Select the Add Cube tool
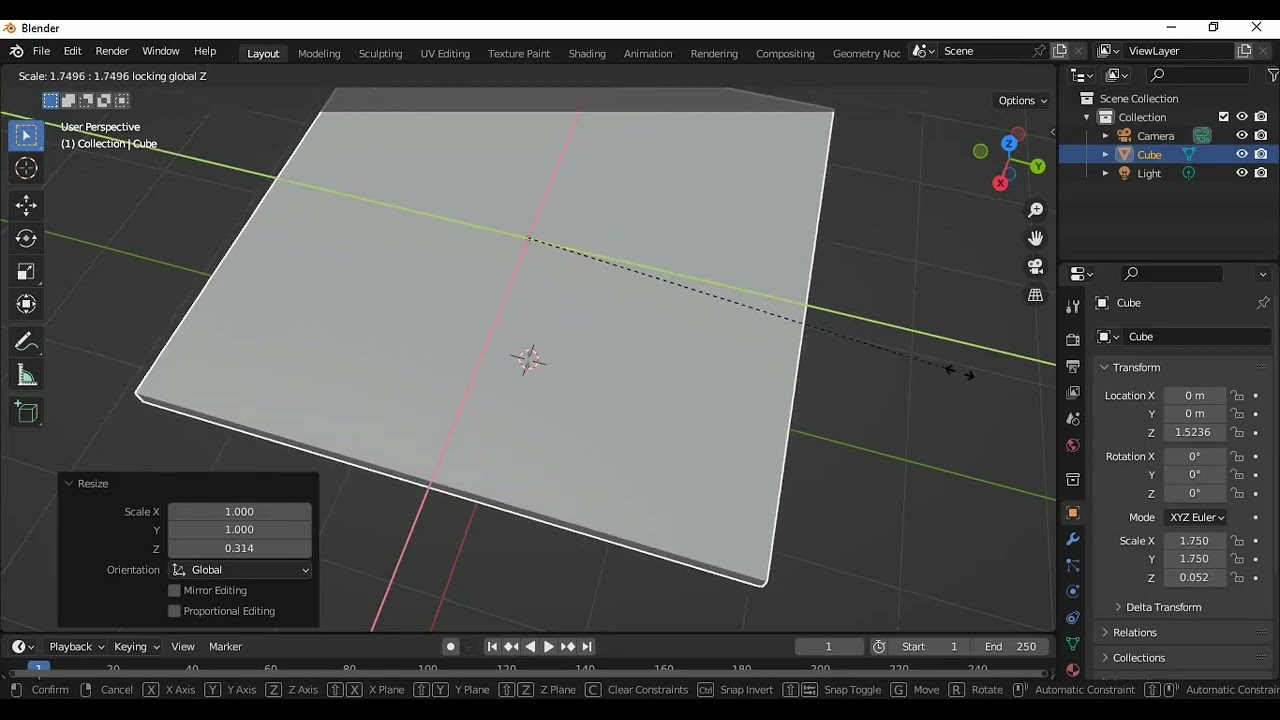1280x720 pixels. point(27,412)
